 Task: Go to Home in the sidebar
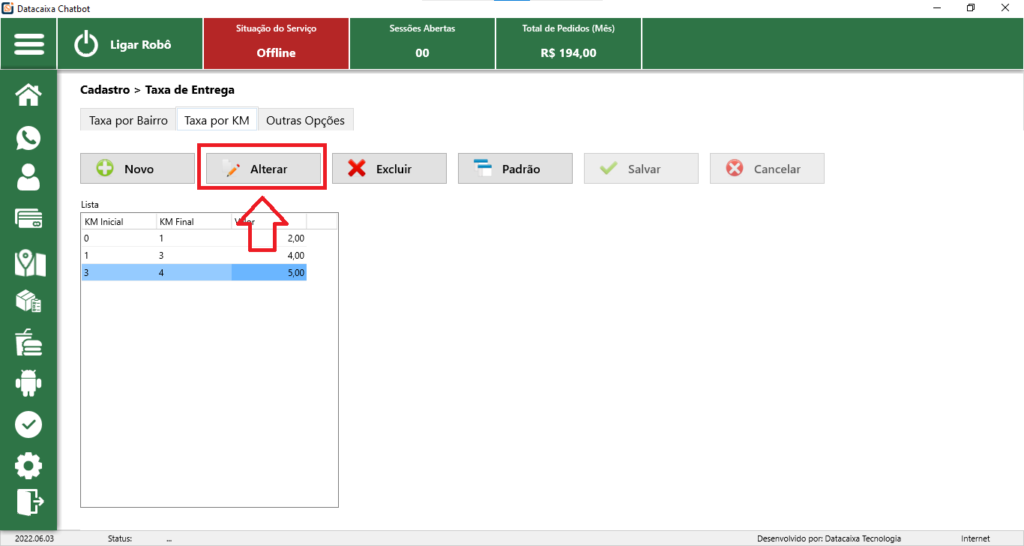pos(29,95)
